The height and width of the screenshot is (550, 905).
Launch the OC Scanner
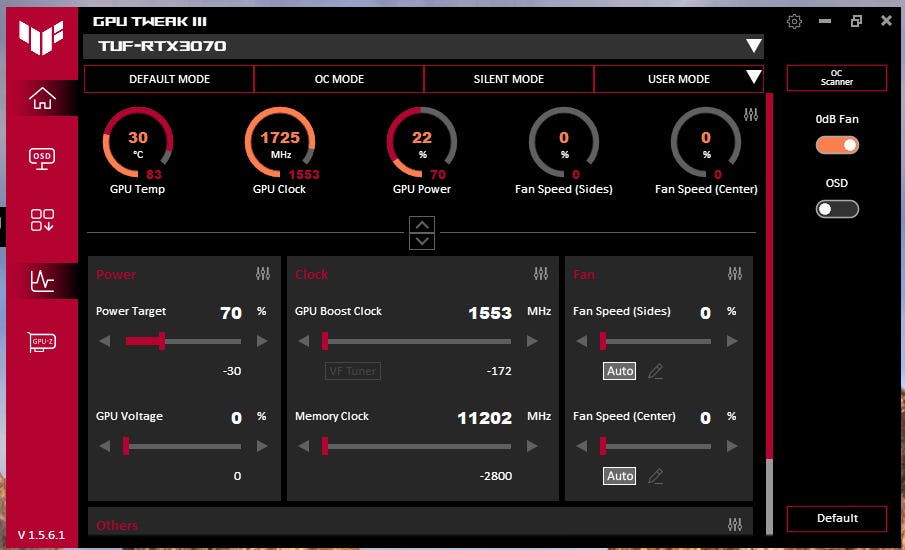click(837, 78)
